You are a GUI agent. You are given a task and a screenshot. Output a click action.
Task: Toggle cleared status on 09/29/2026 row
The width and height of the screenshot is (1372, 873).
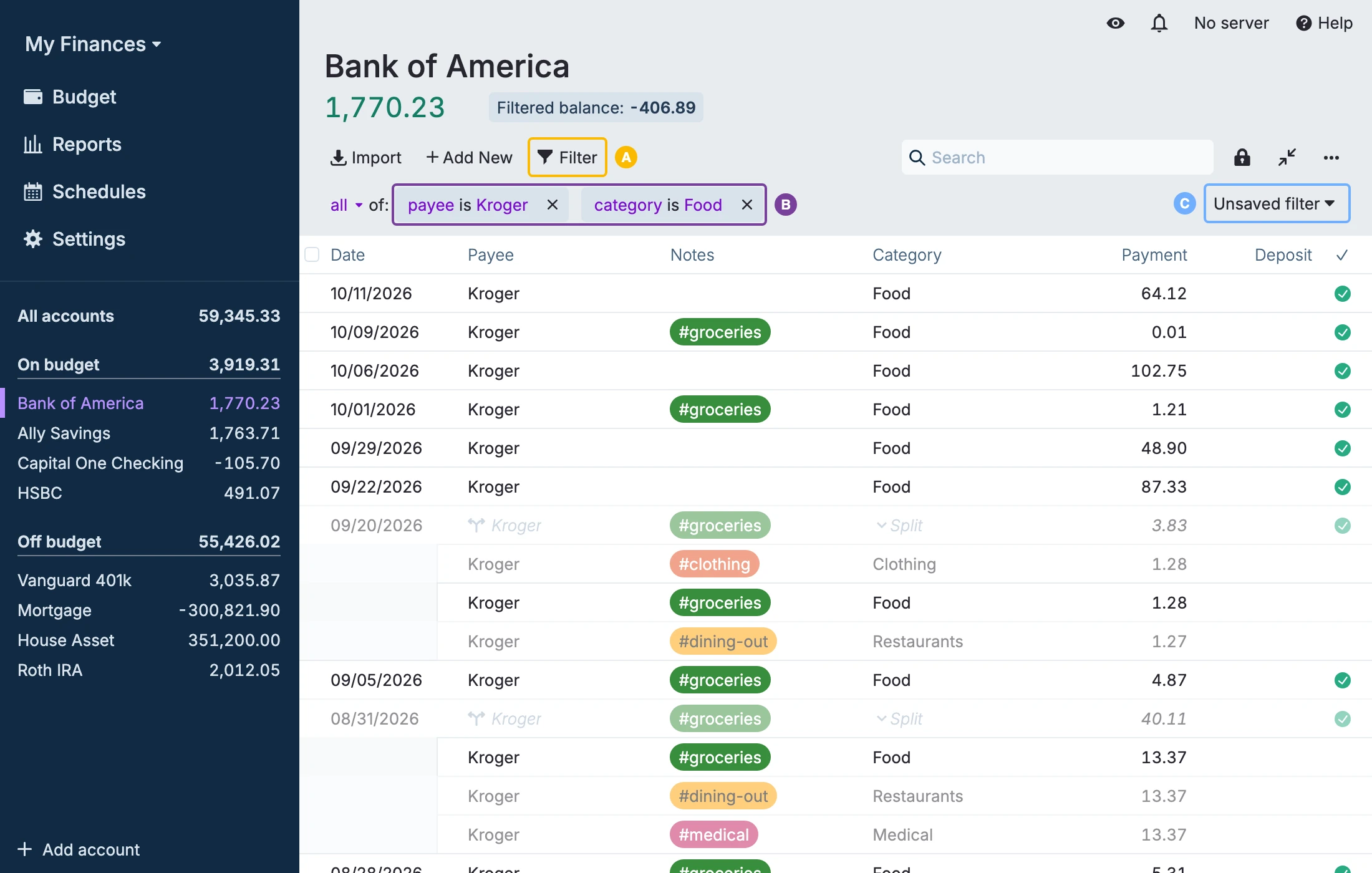point(1342,448)
